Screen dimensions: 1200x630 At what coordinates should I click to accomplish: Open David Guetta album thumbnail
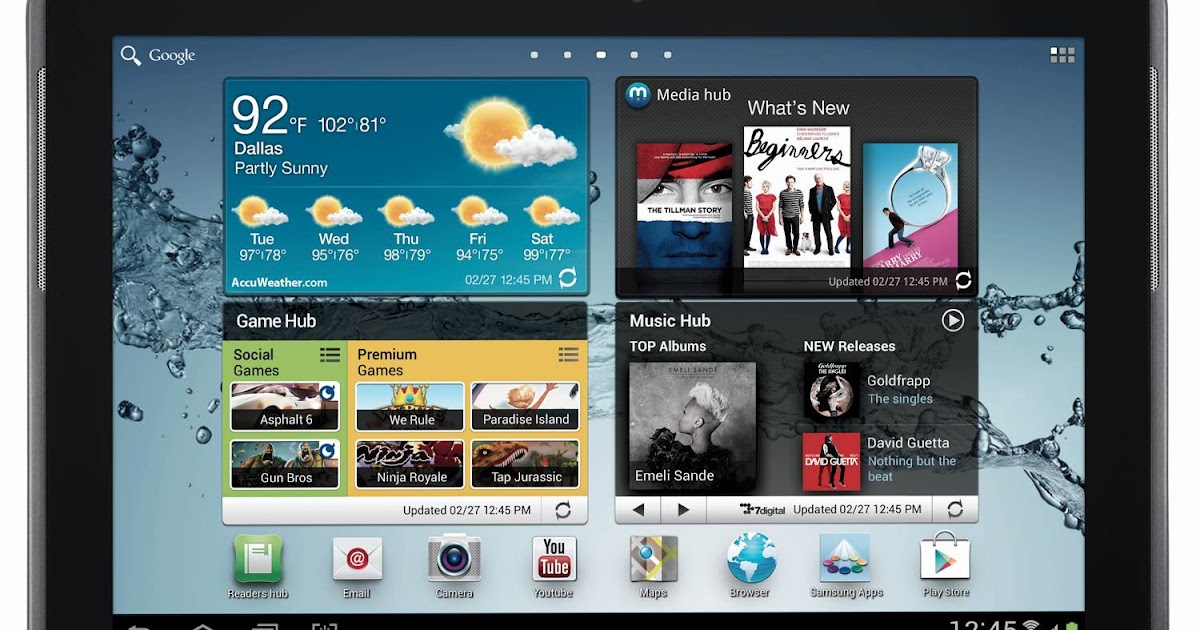[x=831, y=461]
